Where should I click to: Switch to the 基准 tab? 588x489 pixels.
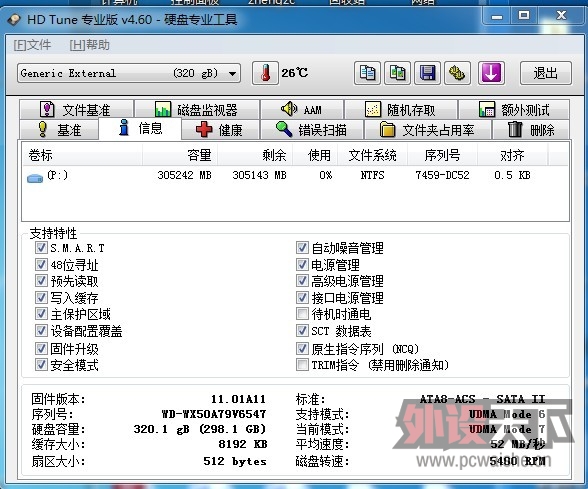click(x=59, y=130)
